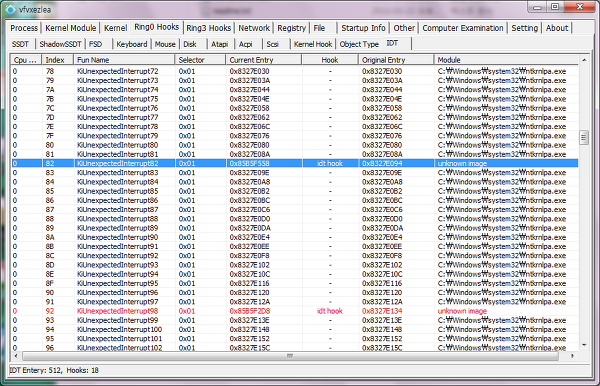Switch to Computer Examination tab
Image resolution: width=600 pixels, height=386 pixels.
pos(463,28)
